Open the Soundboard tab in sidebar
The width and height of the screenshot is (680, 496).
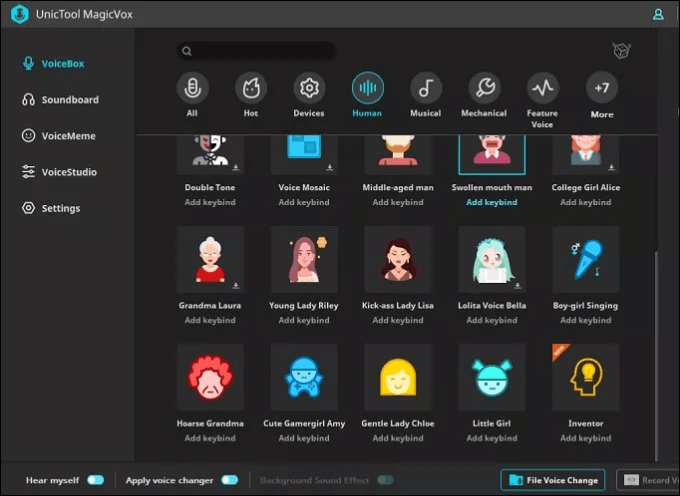tap(69, 100)
